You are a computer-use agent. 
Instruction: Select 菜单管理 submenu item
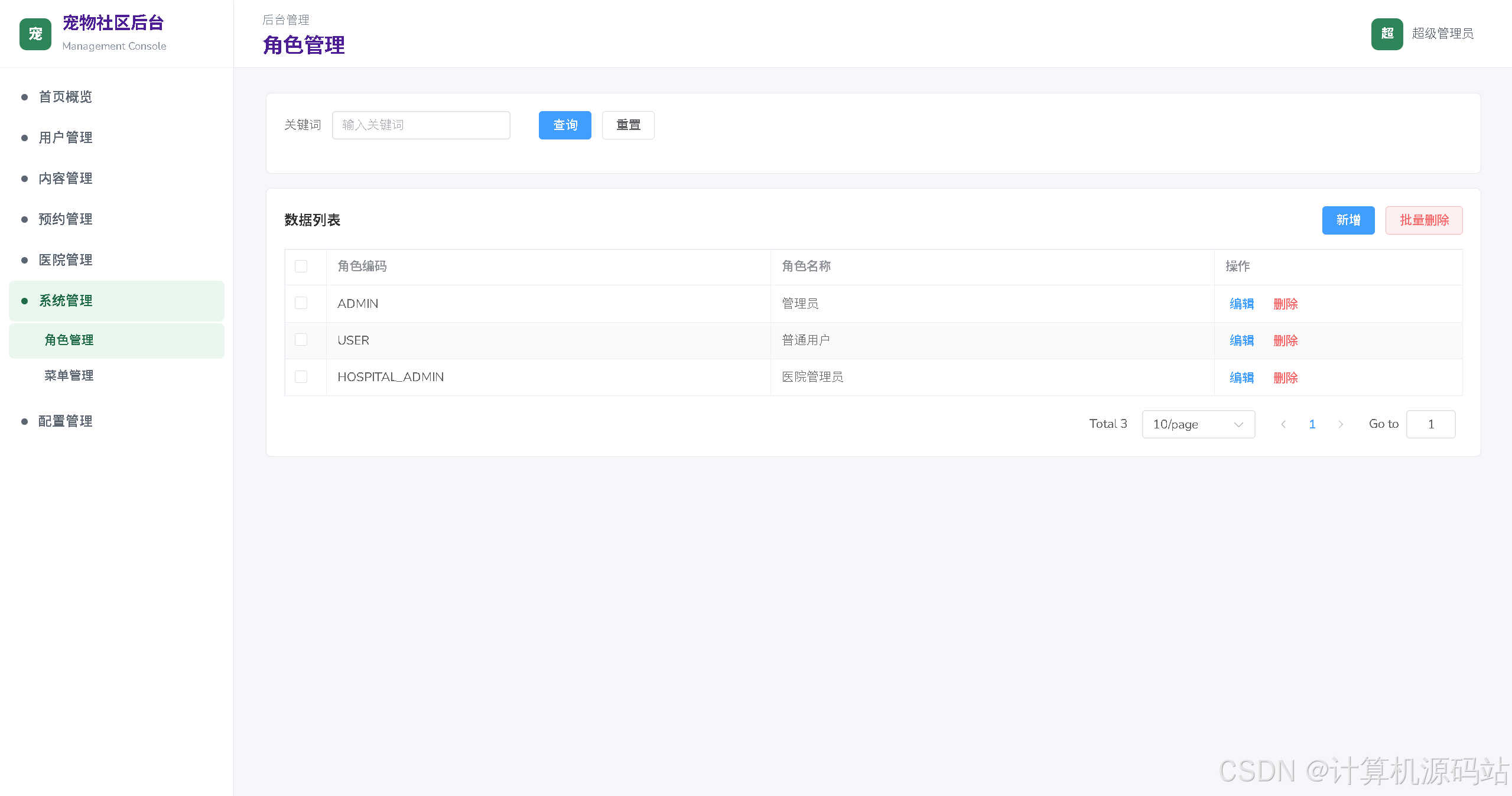[116, 376]
